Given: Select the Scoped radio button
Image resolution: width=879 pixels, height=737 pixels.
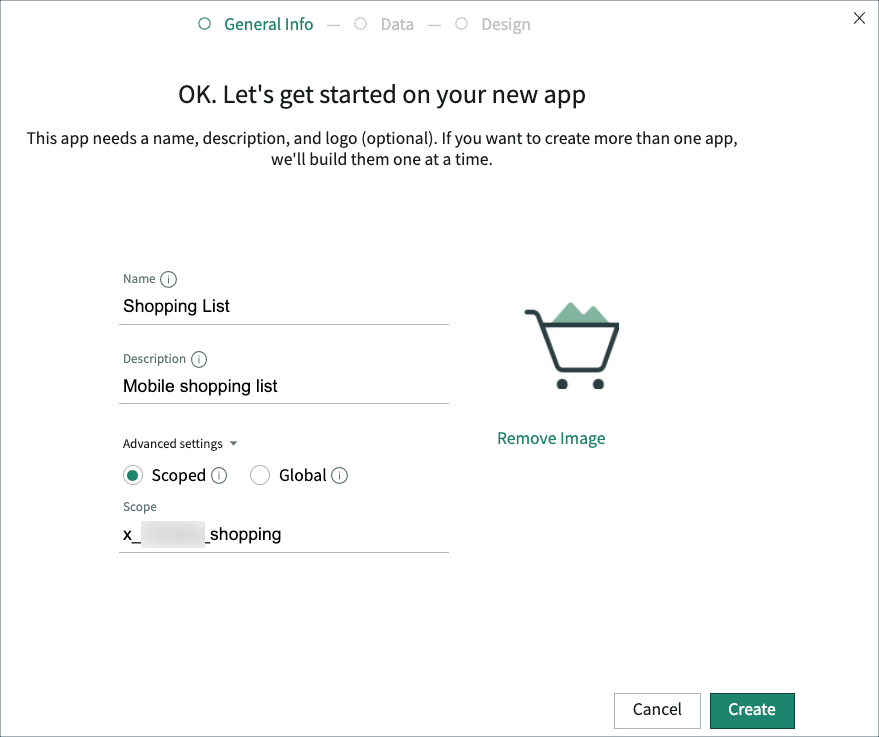Looking at the screenshot, I should click(x=131, y=475).
